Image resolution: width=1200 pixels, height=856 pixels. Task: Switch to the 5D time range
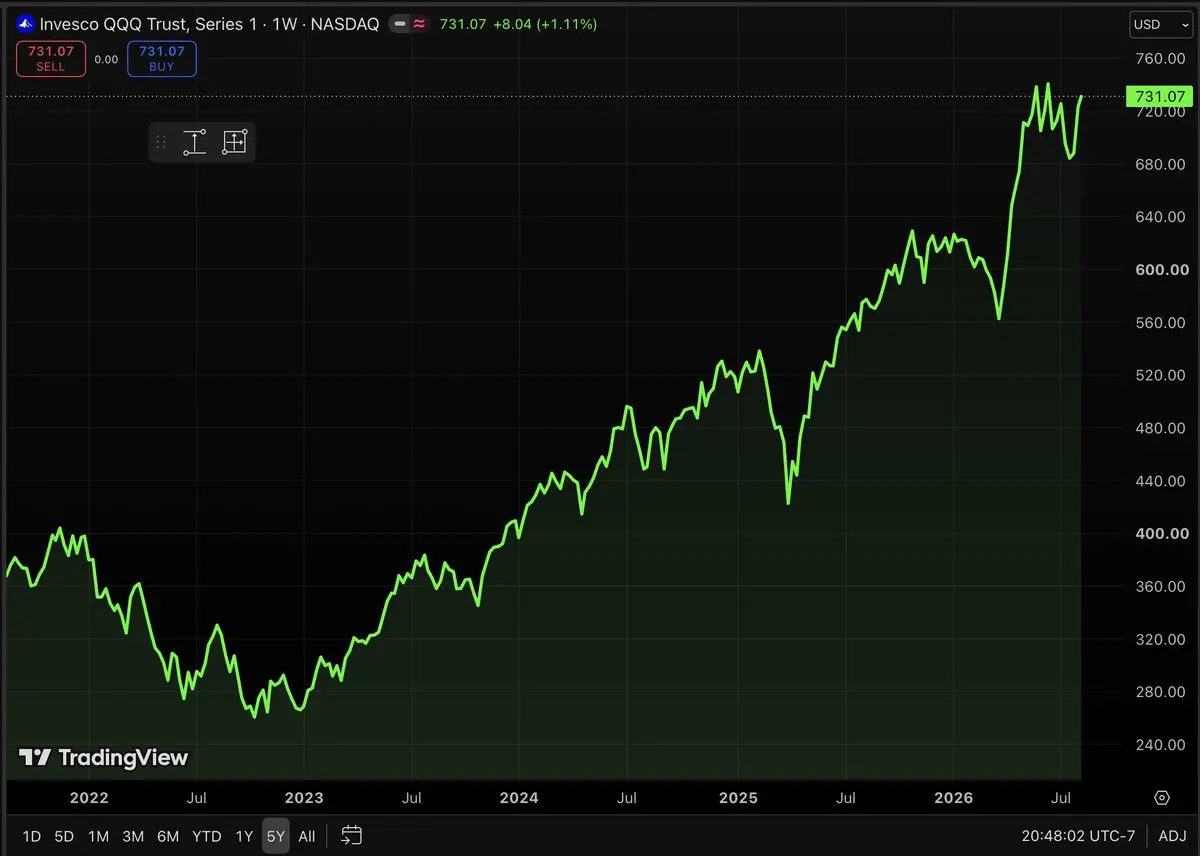click(64, 836)
